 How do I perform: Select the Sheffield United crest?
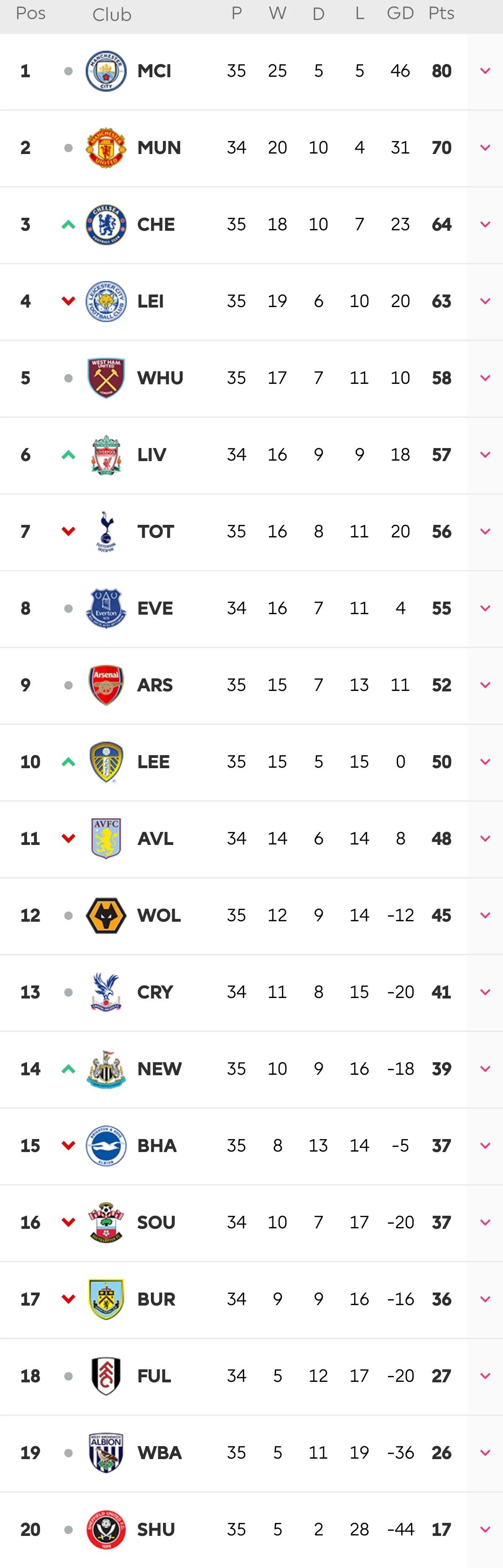106,1529
